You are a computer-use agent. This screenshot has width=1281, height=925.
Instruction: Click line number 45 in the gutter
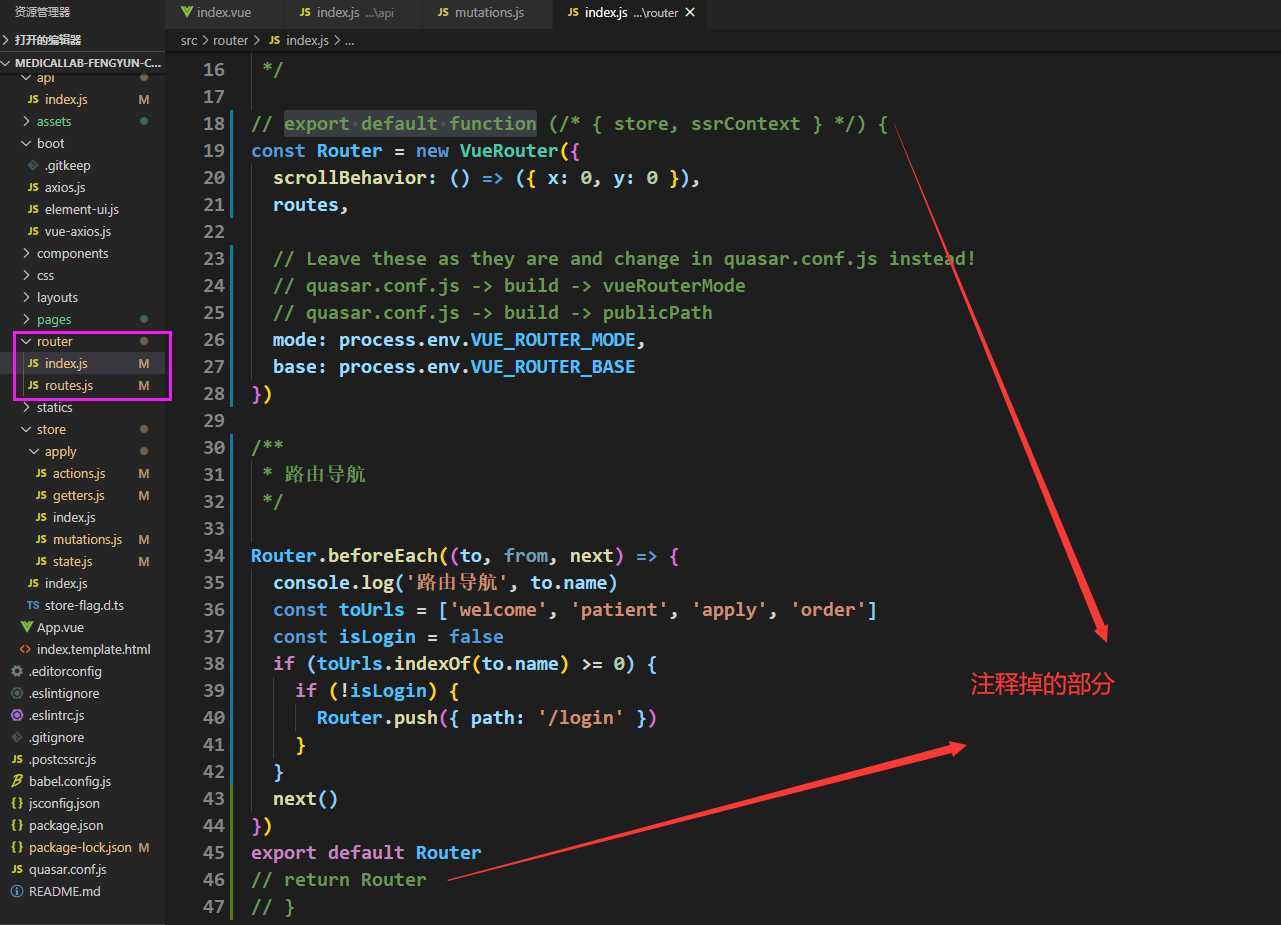click(213, 852)
